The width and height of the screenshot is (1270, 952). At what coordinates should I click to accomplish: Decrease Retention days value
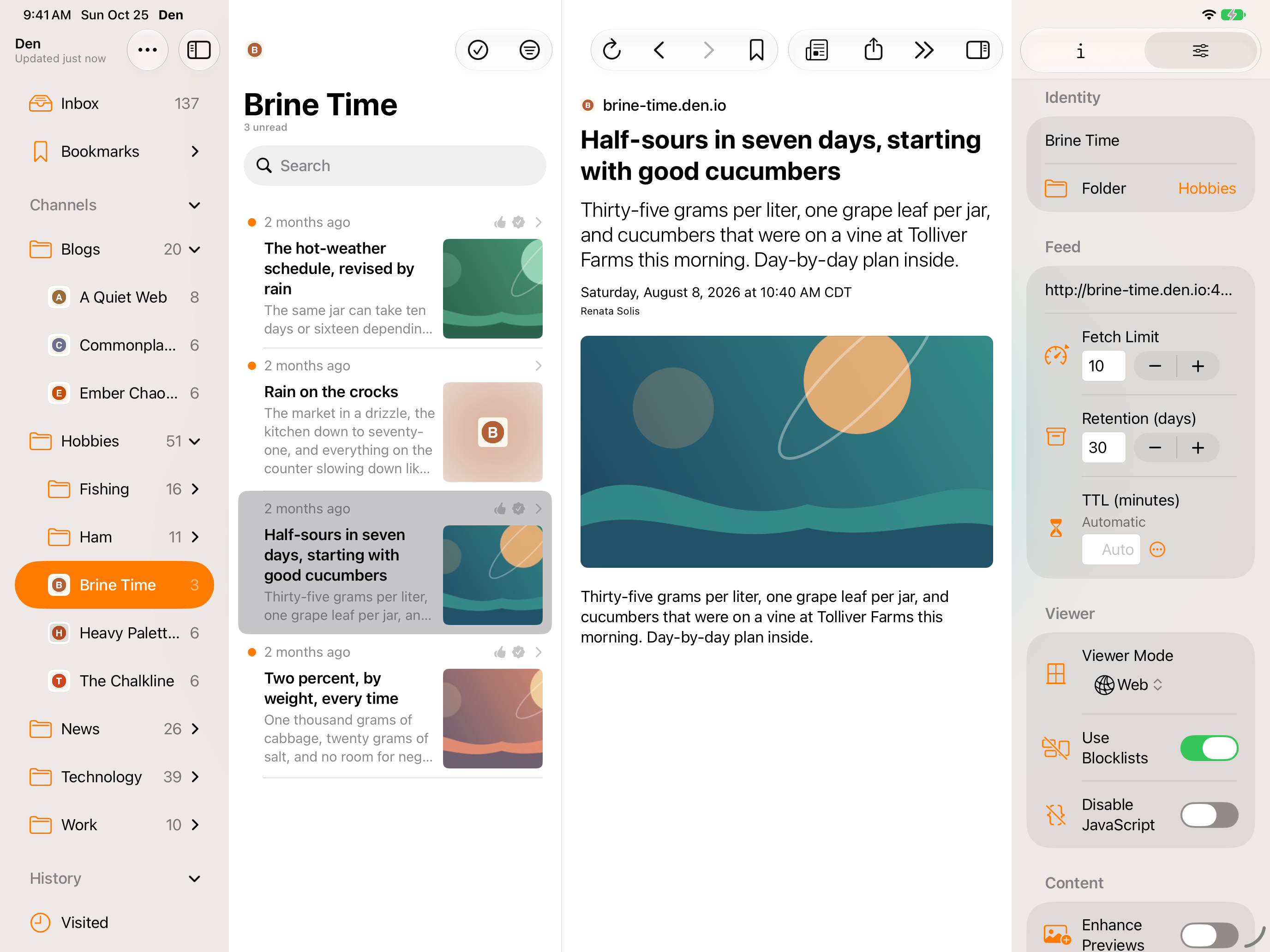click(1155, 447)
